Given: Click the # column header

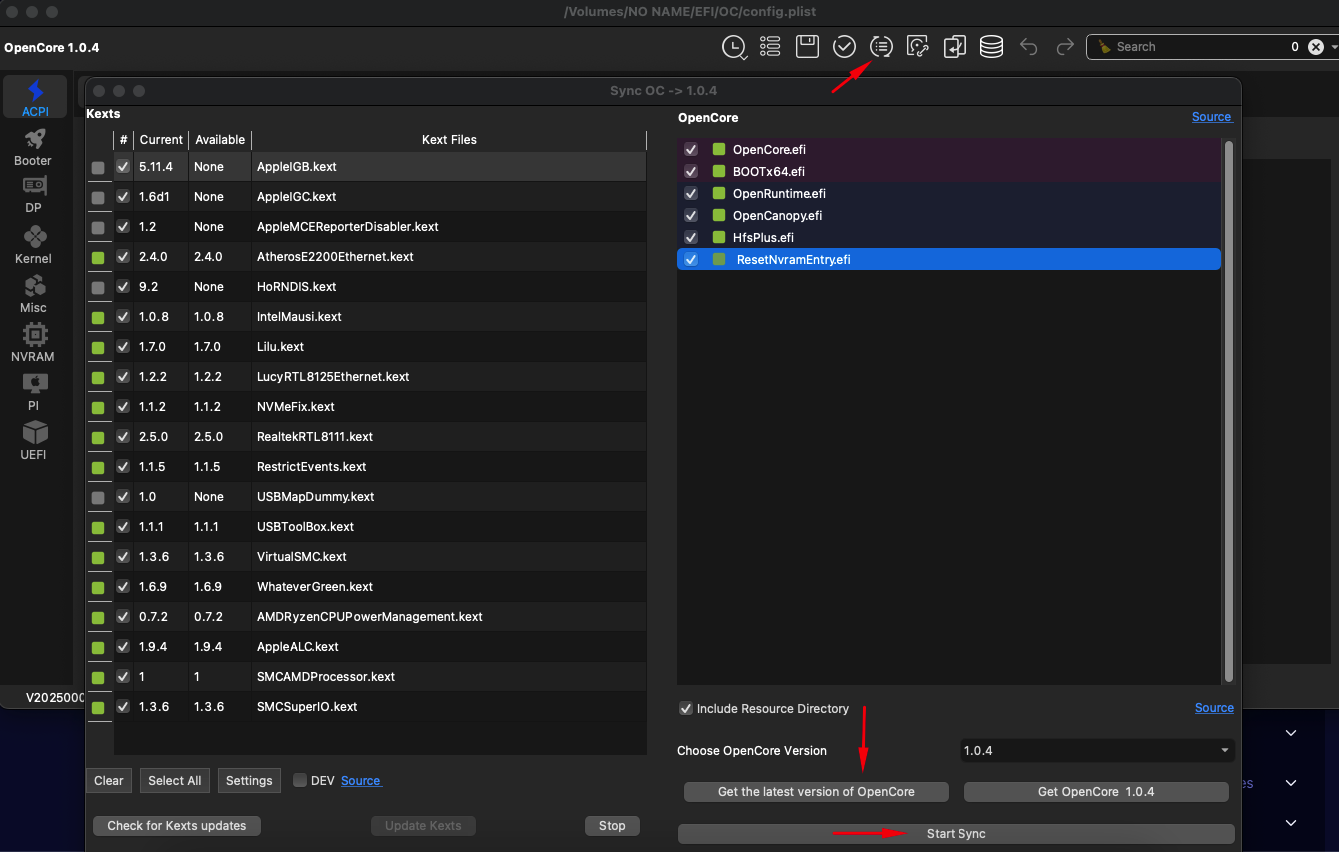Looking at the screenshot, I should (x=123, y=140).
